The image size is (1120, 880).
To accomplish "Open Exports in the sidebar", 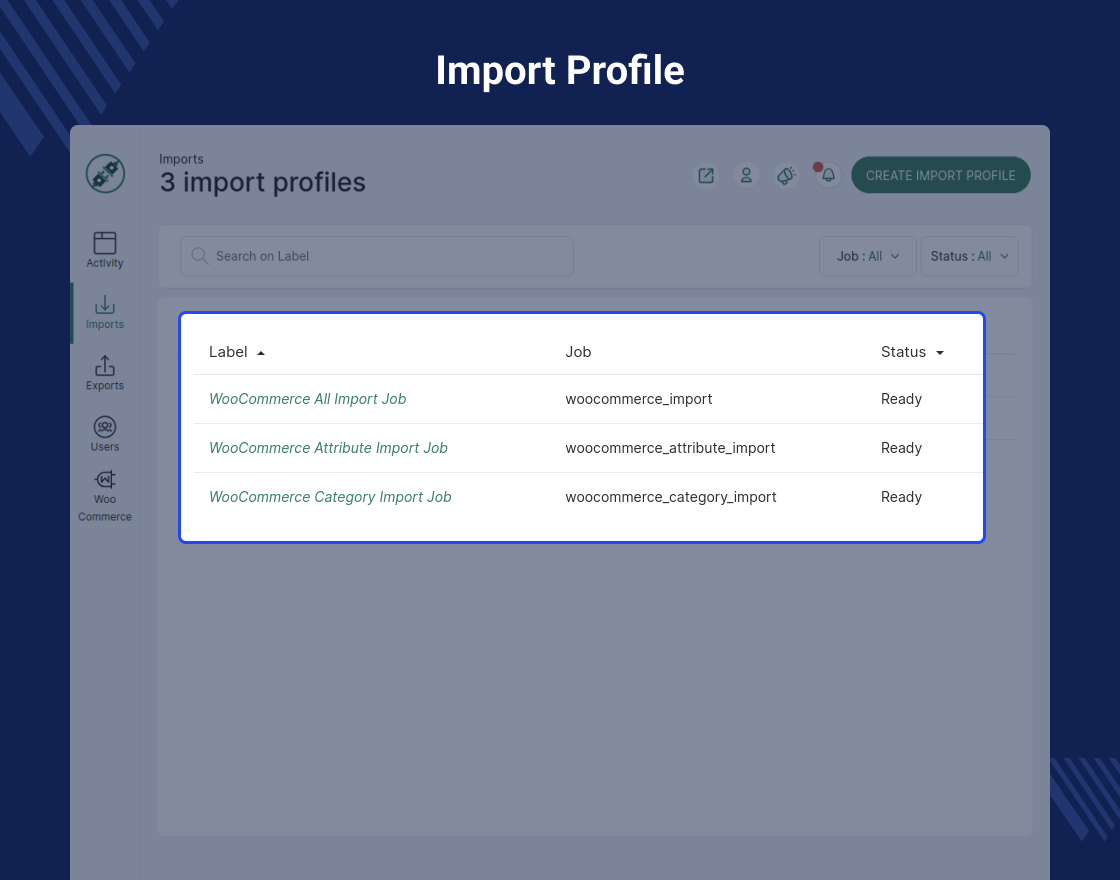I will click(x=104, y=374).
